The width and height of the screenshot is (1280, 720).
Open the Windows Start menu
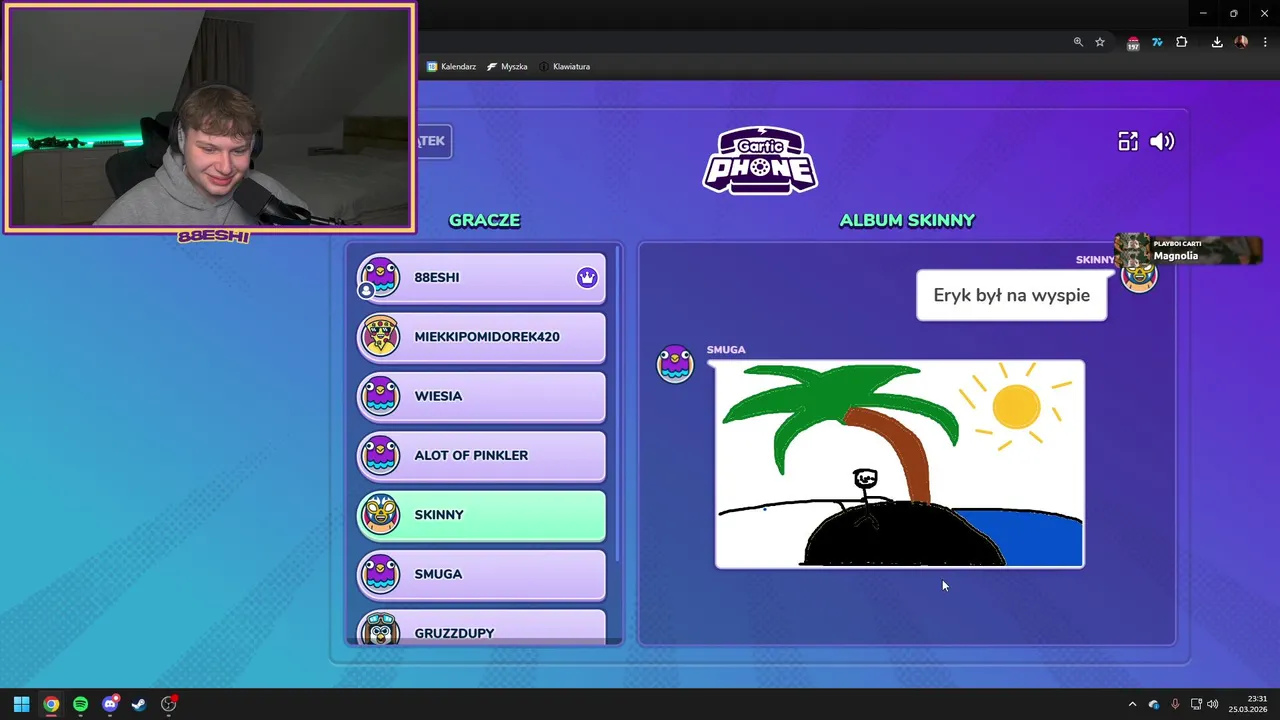pyautogui.click(x=21, y=704)
